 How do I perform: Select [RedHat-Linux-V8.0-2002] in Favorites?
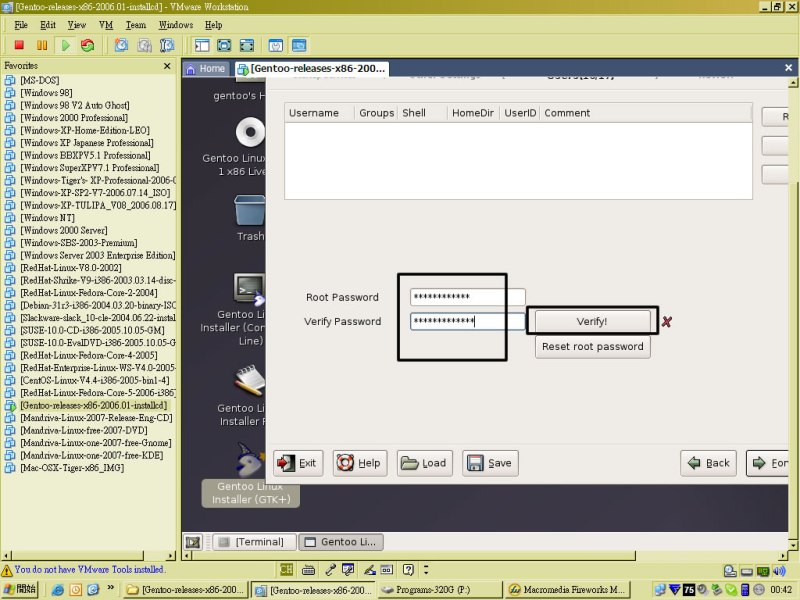71,268
